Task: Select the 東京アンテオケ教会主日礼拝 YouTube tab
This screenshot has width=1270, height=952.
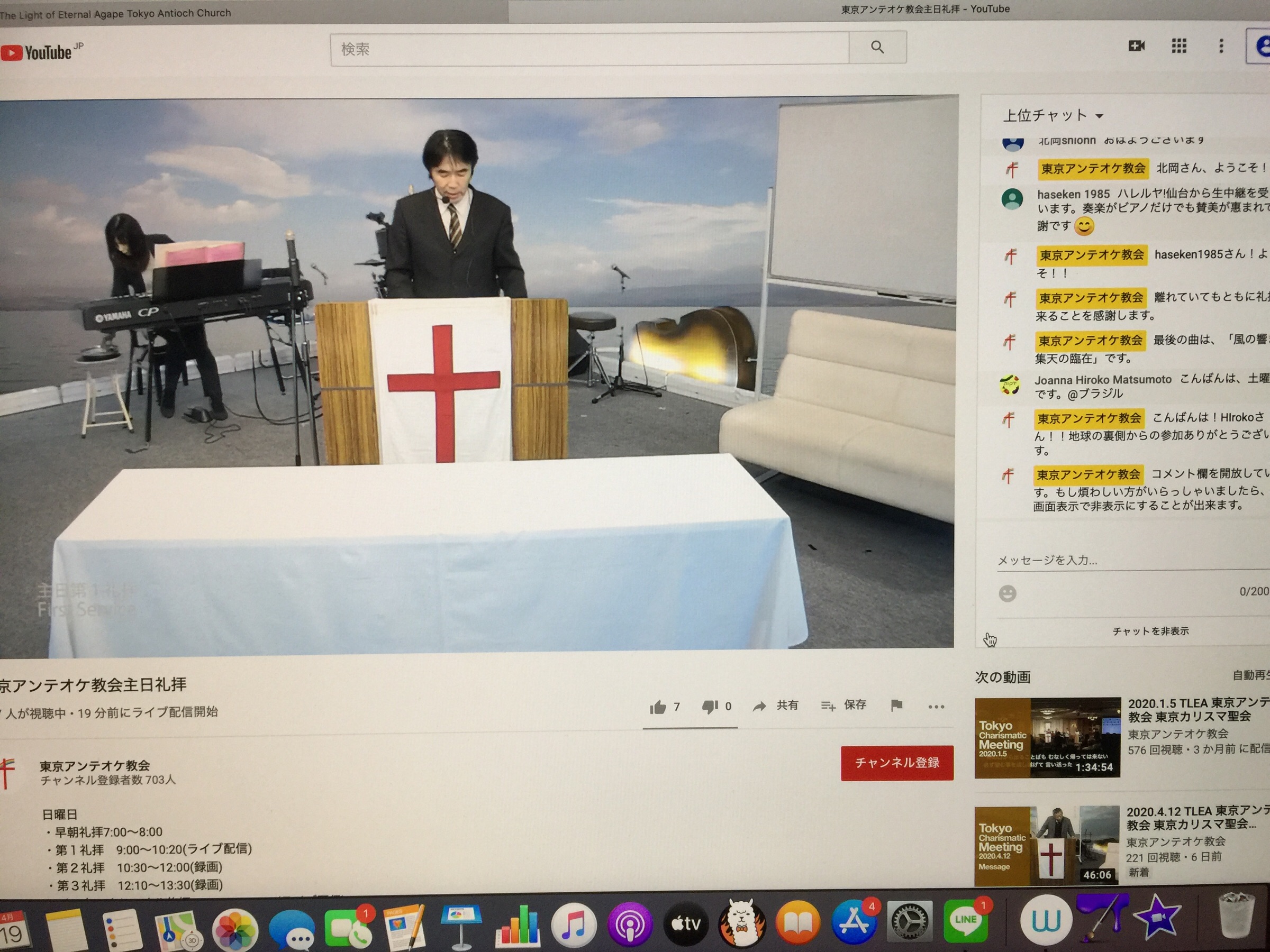Action: pyautogui.click(x=924, y=9)
